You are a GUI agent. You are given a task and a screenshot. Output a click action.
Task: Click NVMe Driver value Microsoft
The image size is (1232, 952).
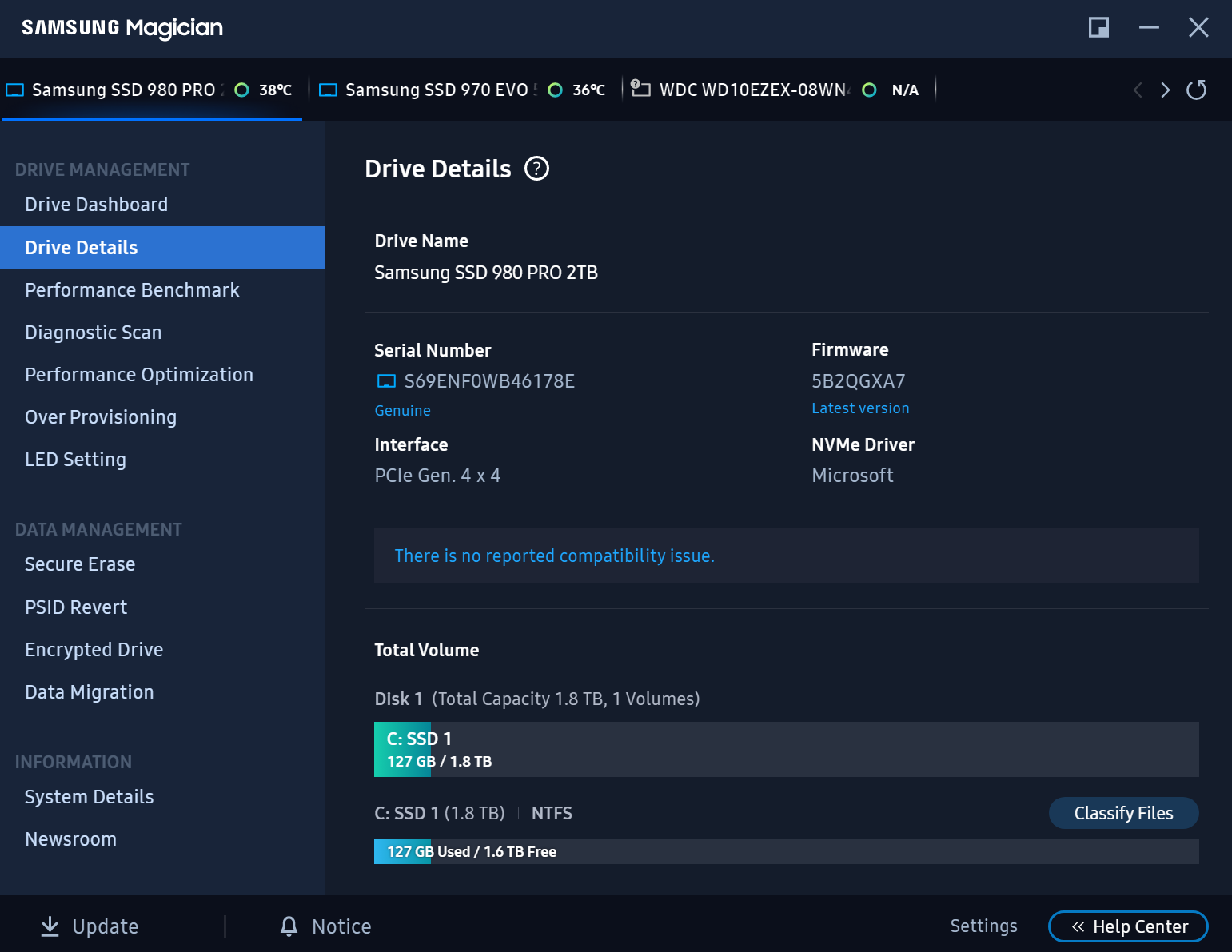click(x=852, y=476)
